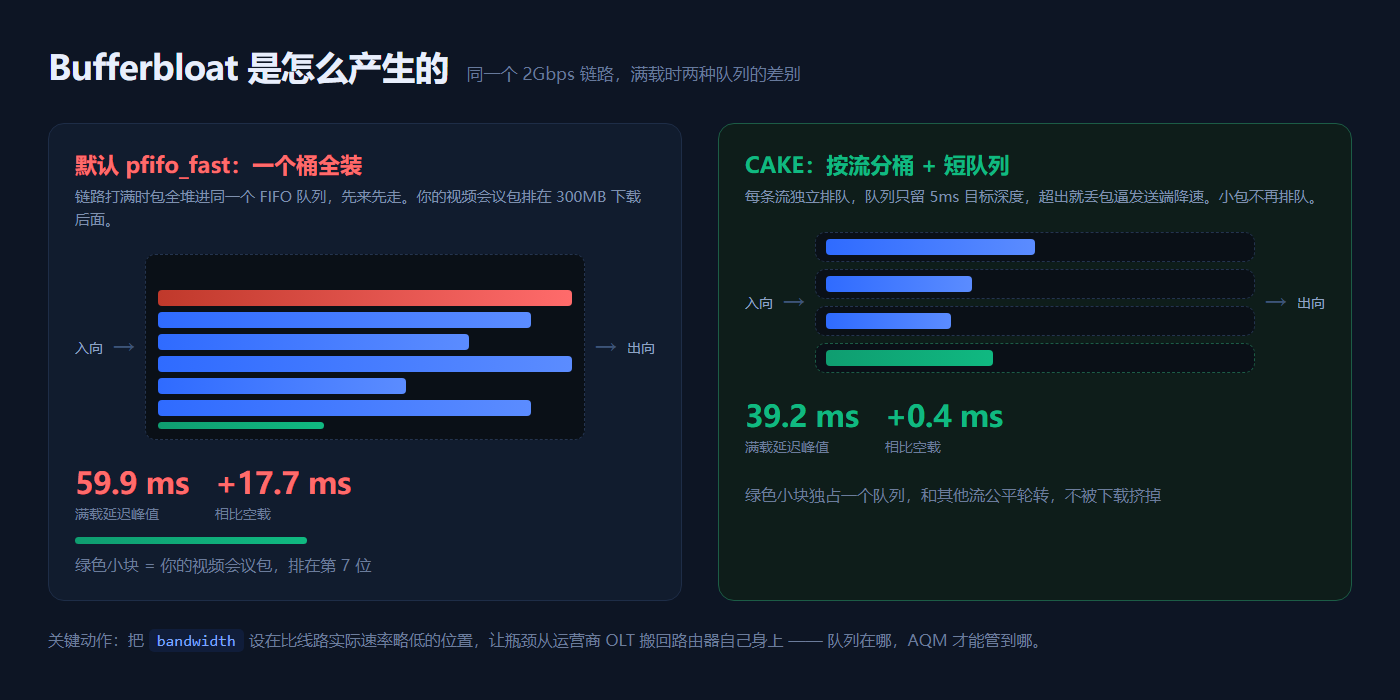Click the "bandwidth" code chip in footer
Screen dimensions: 1400x700
(x=196, y=641)
